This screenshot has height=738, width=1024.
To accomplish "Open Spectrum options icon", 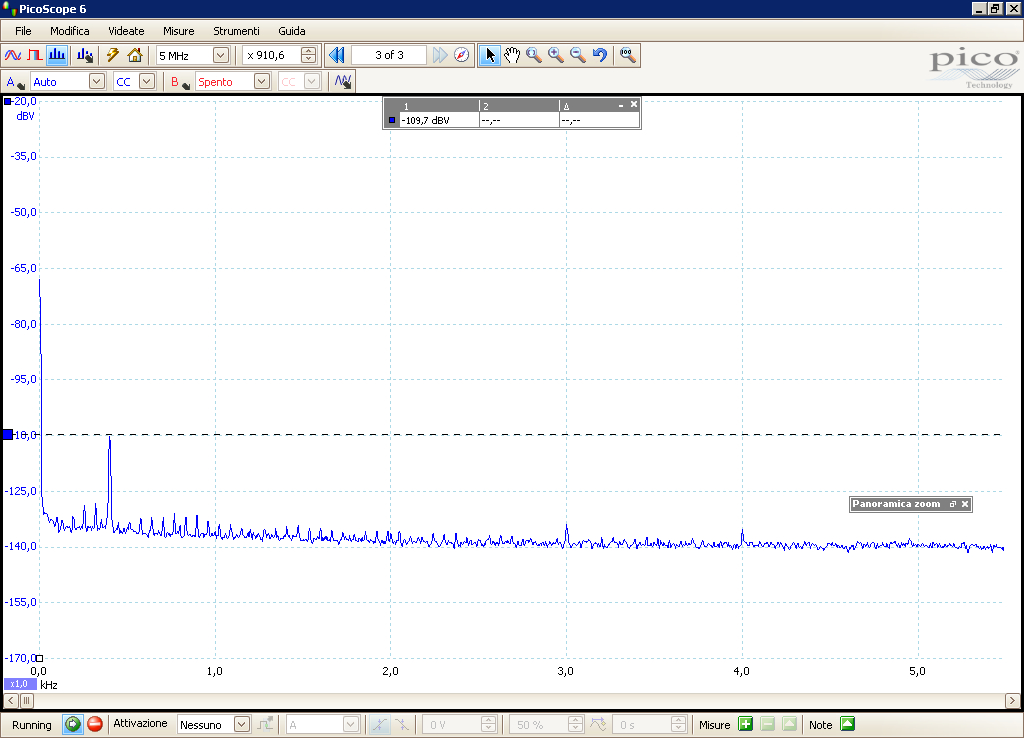I will (84, 56).
